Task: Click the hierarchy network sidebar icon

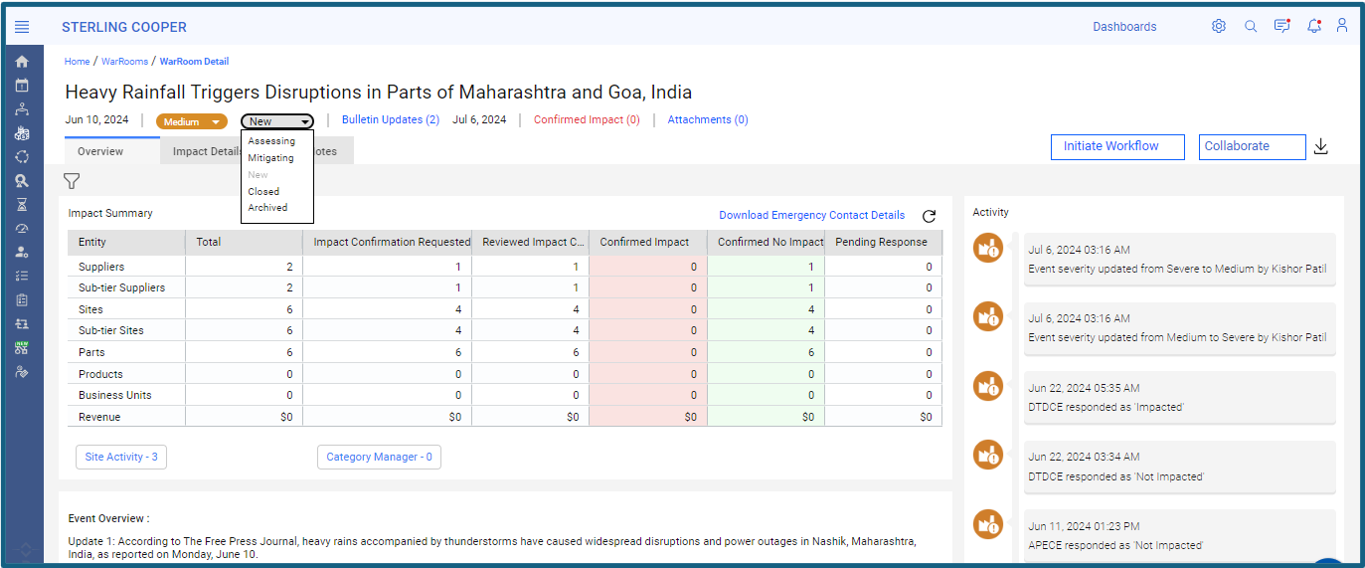Action: tap(22, 110)
